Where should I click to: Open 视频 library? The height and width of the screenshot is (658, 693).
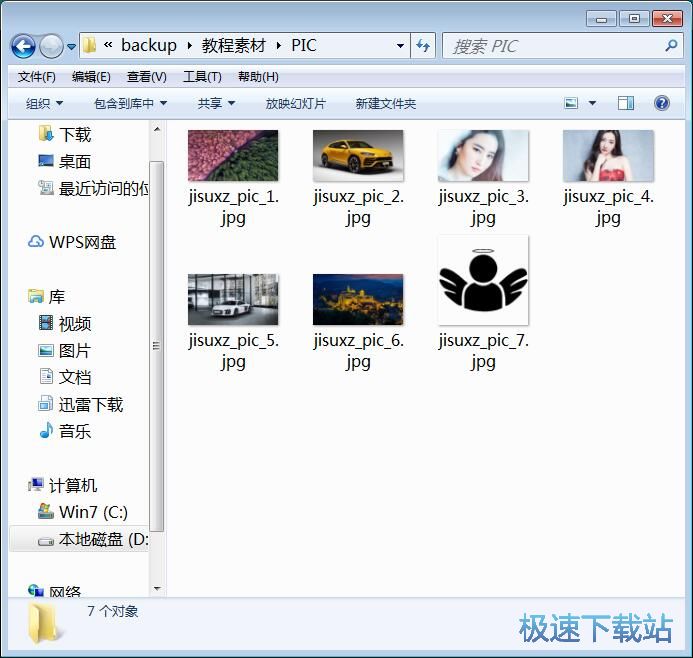pyautogui.click(x=65, y=323)
